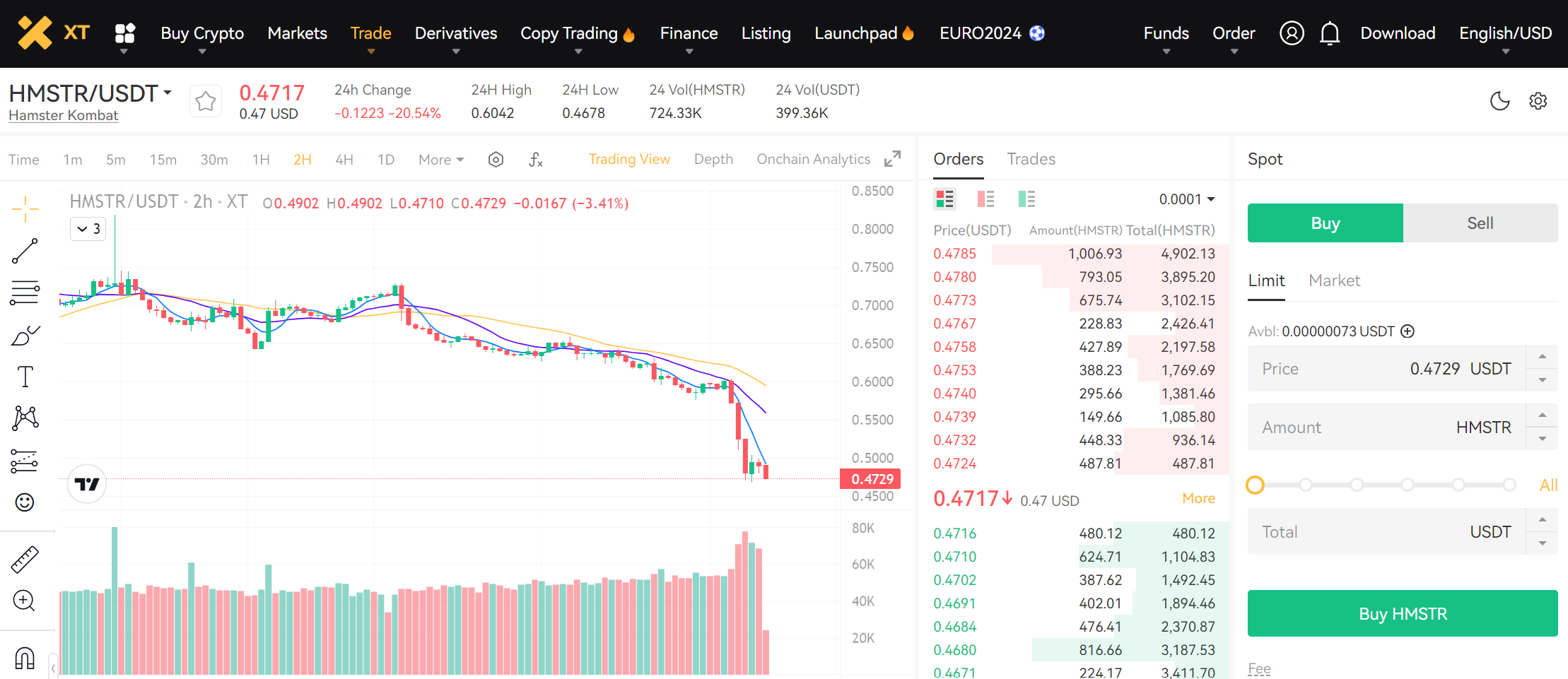
Task: Expand the More time intervals dropdown
Action: pos(441,160)
